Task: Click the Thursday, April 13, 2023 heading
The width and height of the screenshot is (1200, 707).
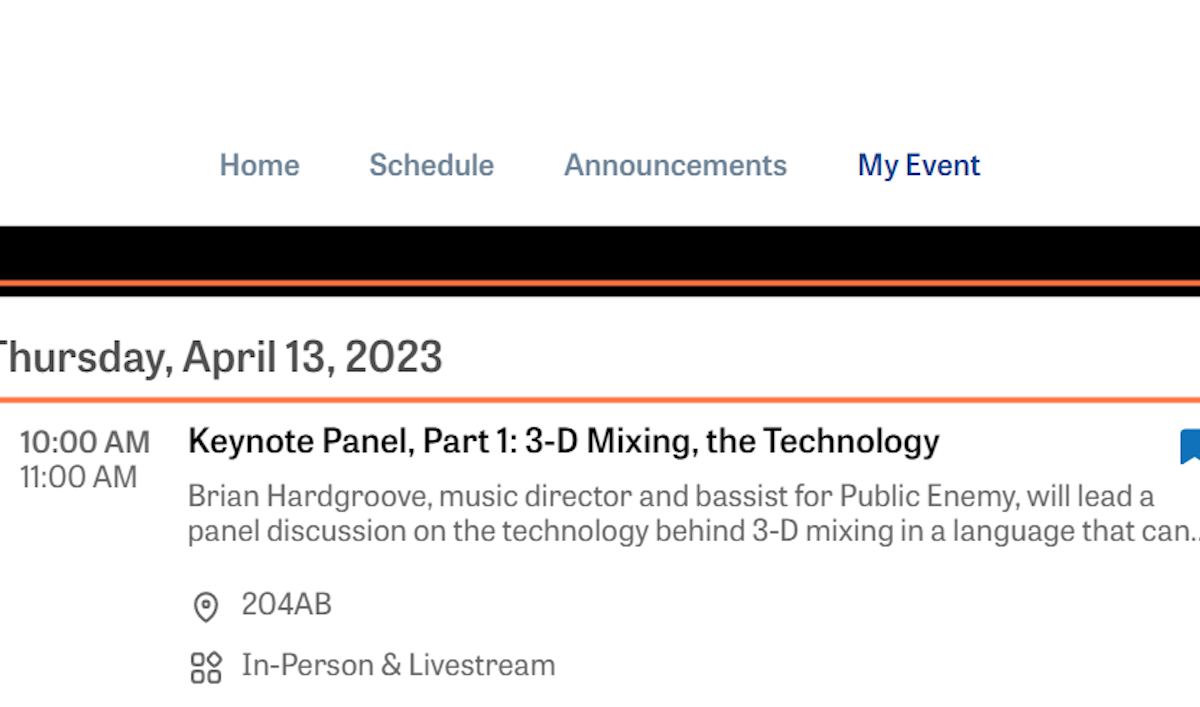Action: (x=218, y=357)
